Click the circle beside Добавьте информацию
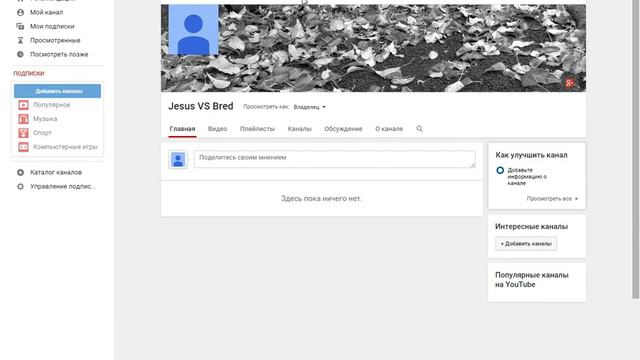 500,170
